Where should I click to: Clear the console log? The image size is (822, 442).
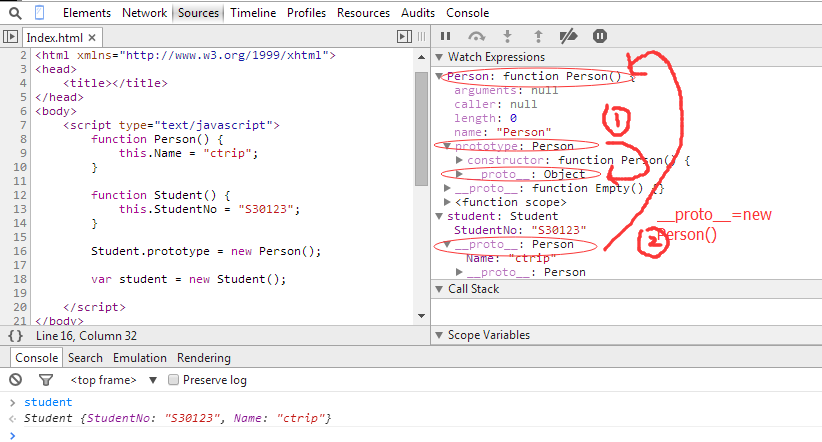(x=16, y=380)
